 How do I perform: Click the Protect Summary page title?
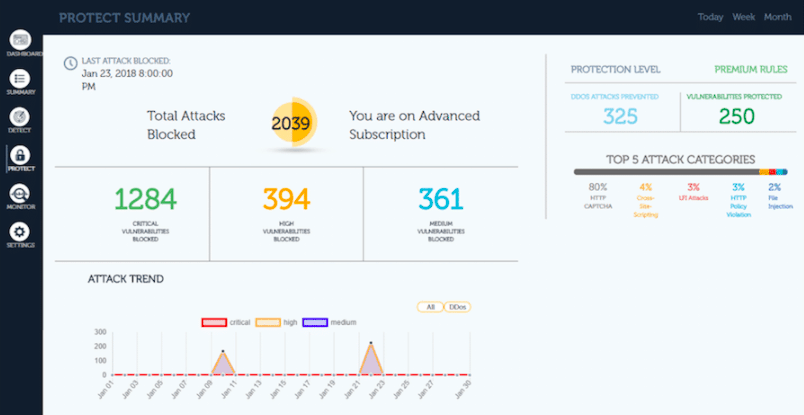click(x=124, y=18)
